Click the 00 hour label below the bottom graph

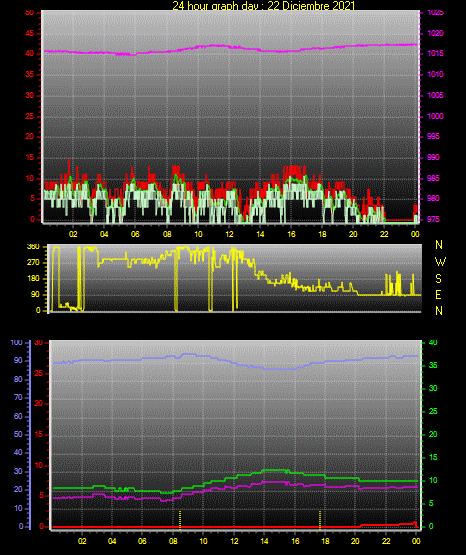(x=416, y=541)
